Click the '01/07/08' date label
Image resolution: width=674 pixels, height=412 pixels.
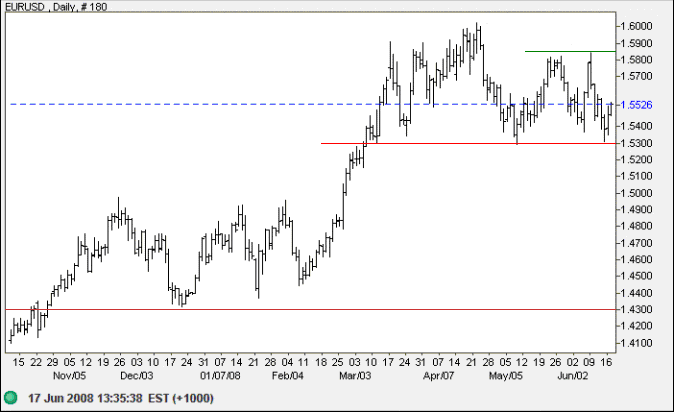tap(220, 376)
